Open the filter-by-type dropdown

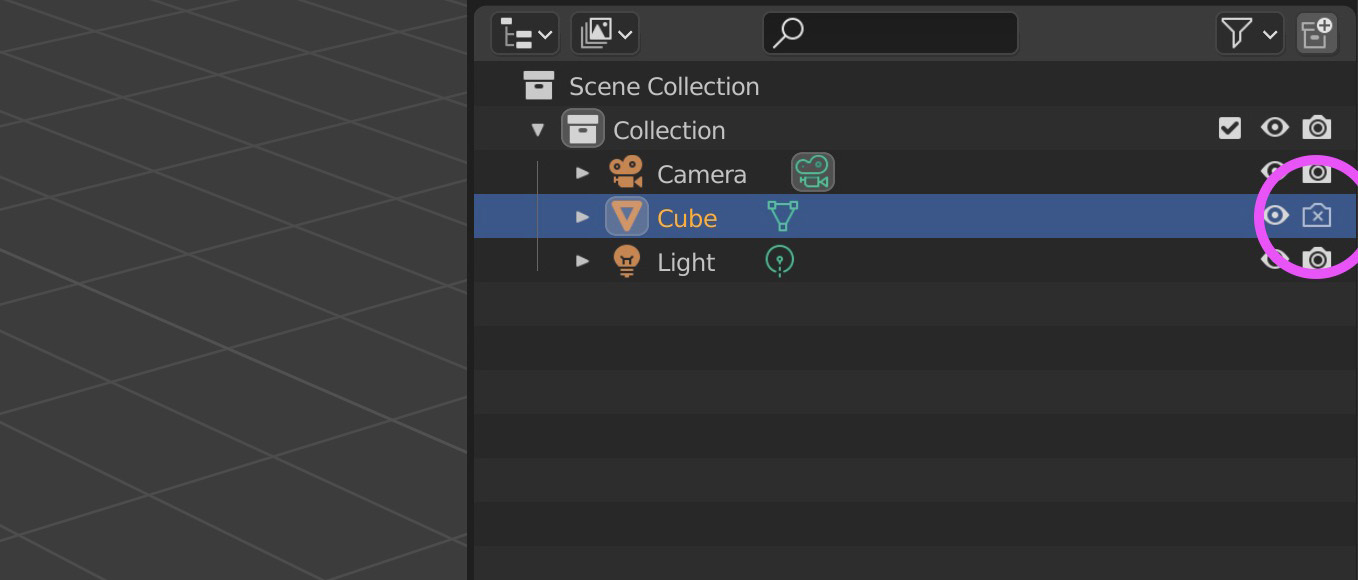603,32
